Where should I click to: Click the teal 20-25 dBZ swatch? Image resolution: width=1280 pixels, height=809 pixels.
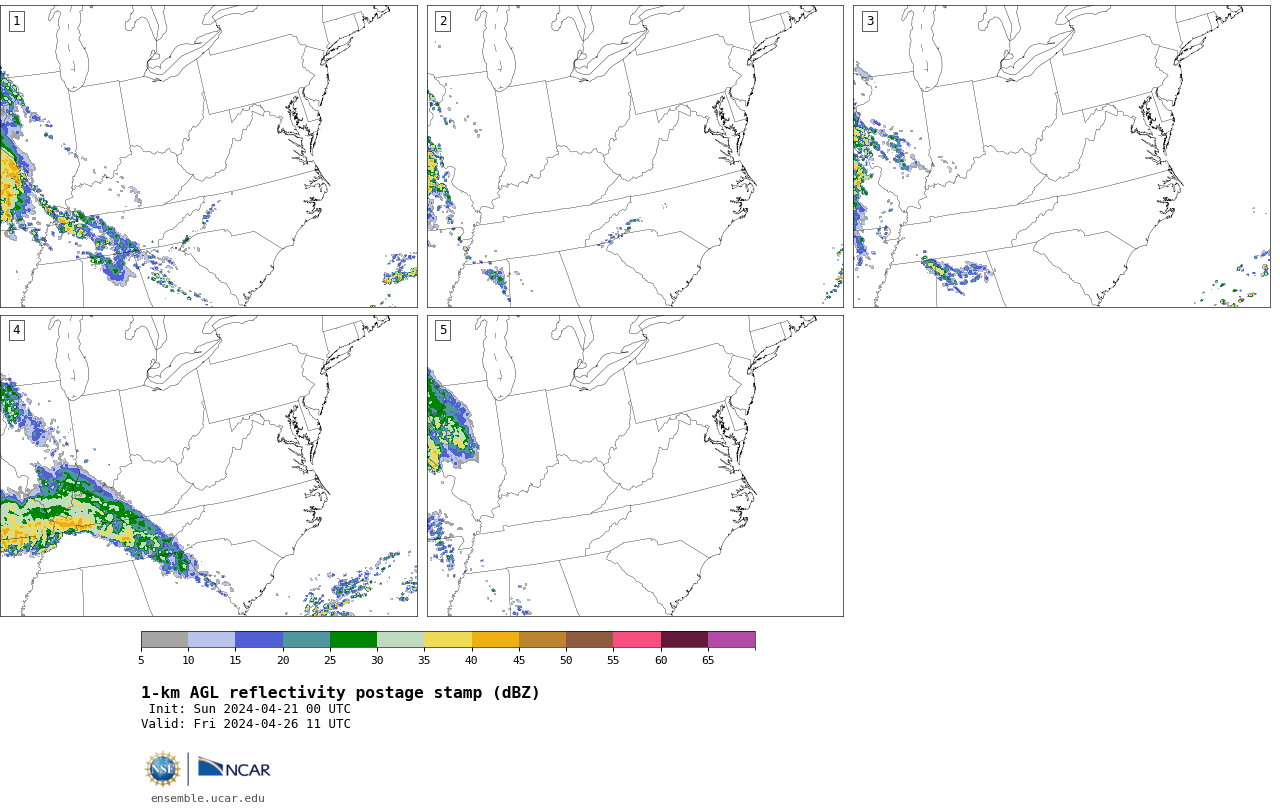tap(306, 640)
